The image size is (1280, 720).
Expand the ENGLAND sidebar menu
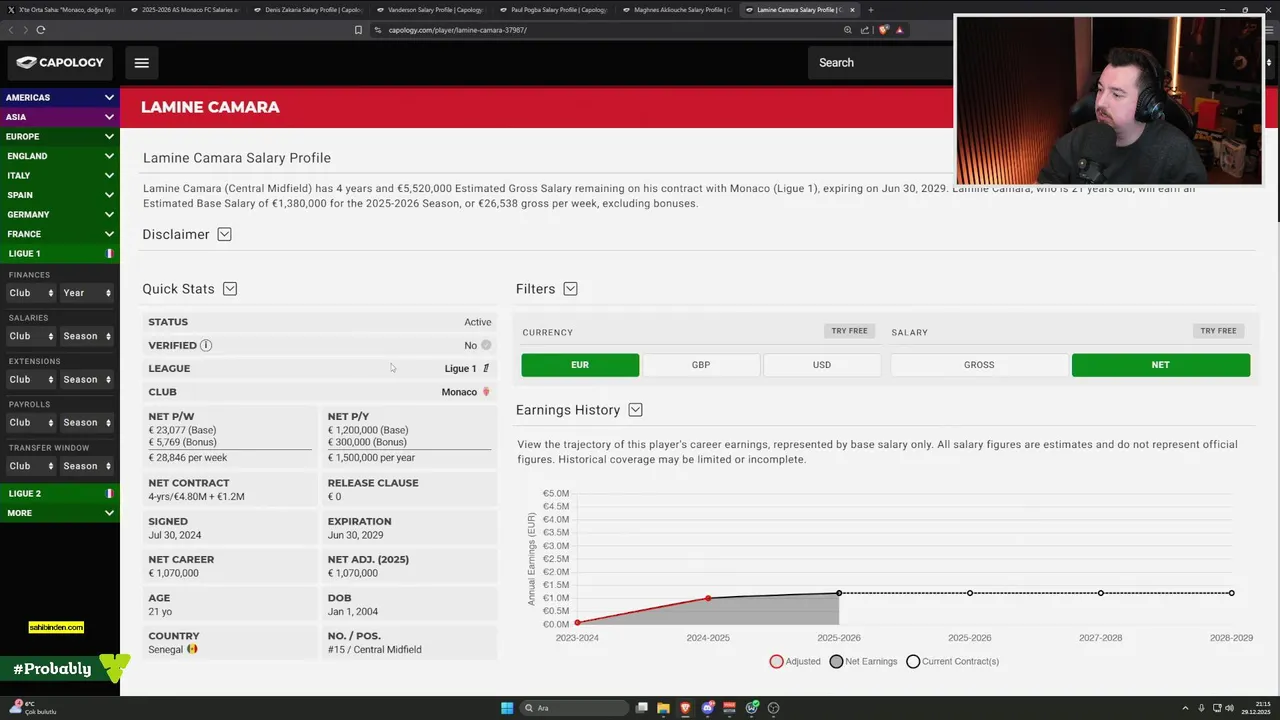60,156
